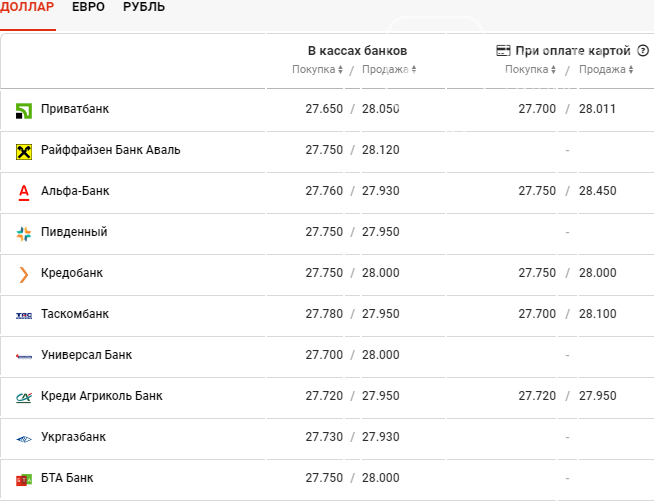Viewport: 654px width, 501px height.
Task: Click the card icon beside При оплате картой
Action: coord(503,50)
